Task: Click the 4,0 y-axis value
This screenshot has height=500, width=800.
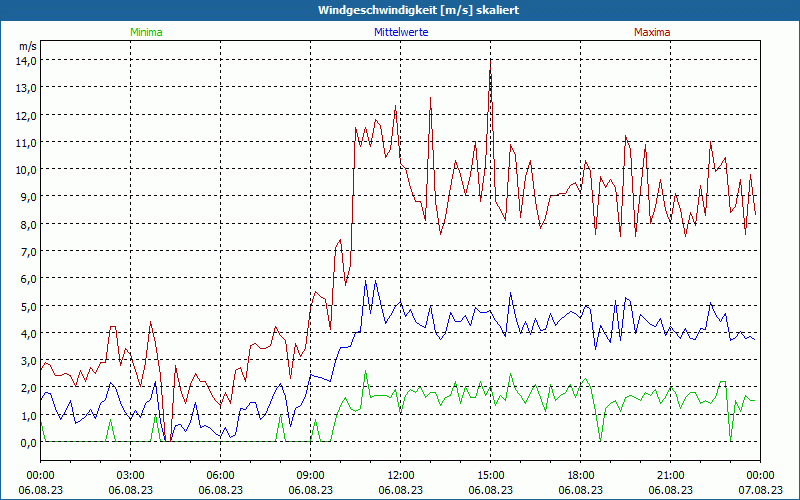Action: click(30, 333)
